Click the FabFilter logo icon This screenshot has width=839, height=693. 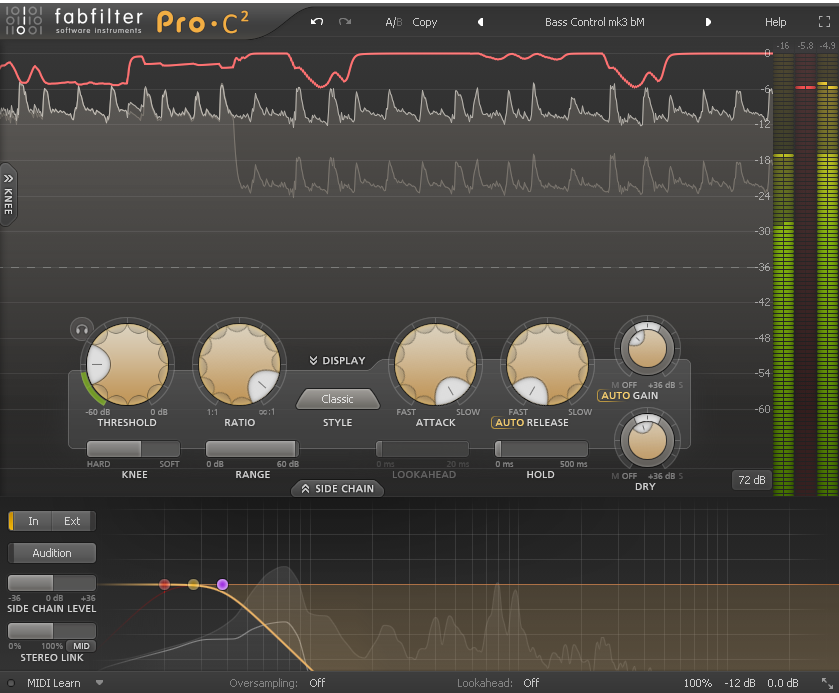(25, 21)
